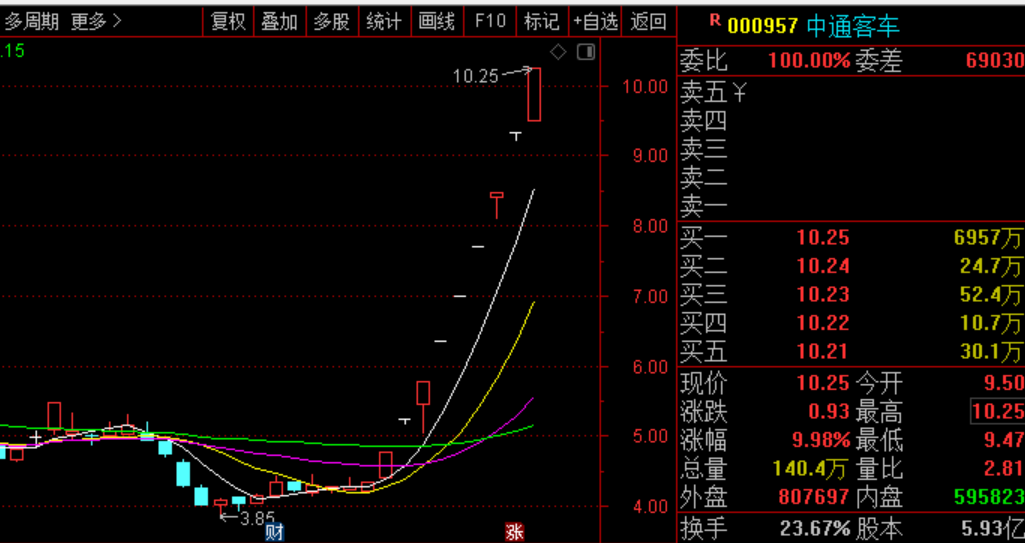Click the red 涨 limit-up marker
The image size is (1025, 543).
(x=514, y=532)
